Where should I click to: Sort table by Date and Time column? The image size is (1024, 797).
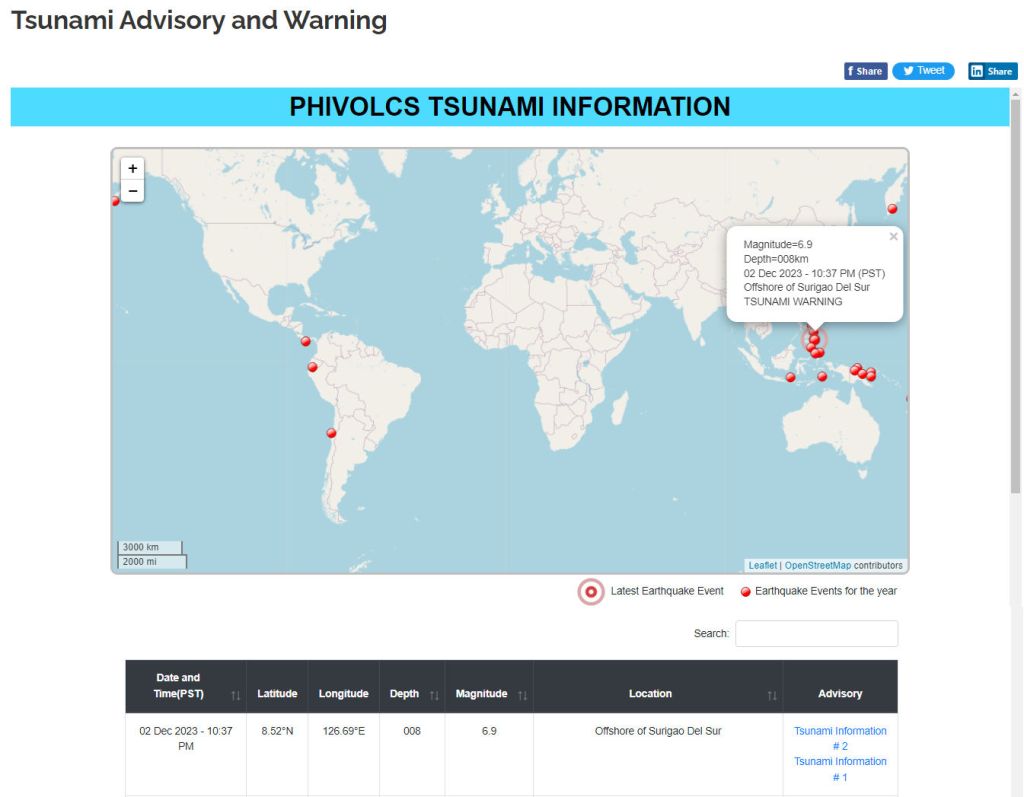[x=185, y=686]
